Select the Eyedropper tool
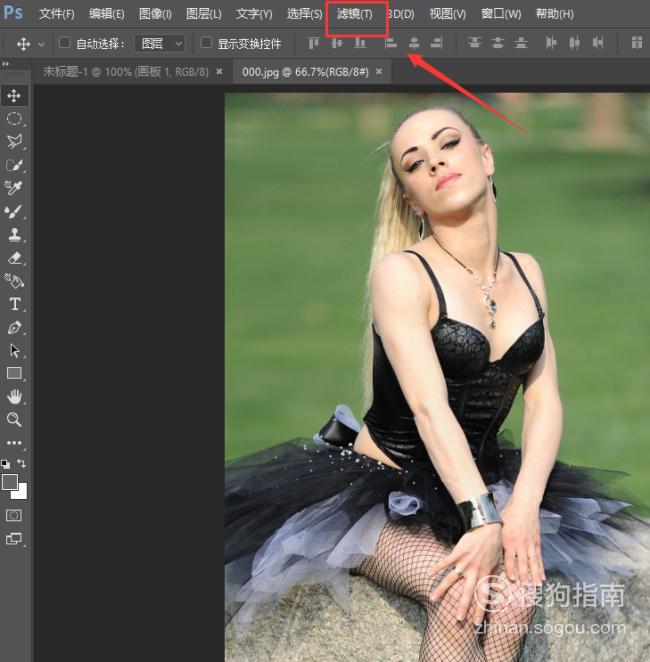The image size is (650, 662). pyautogui.click(x=14, y=187)
